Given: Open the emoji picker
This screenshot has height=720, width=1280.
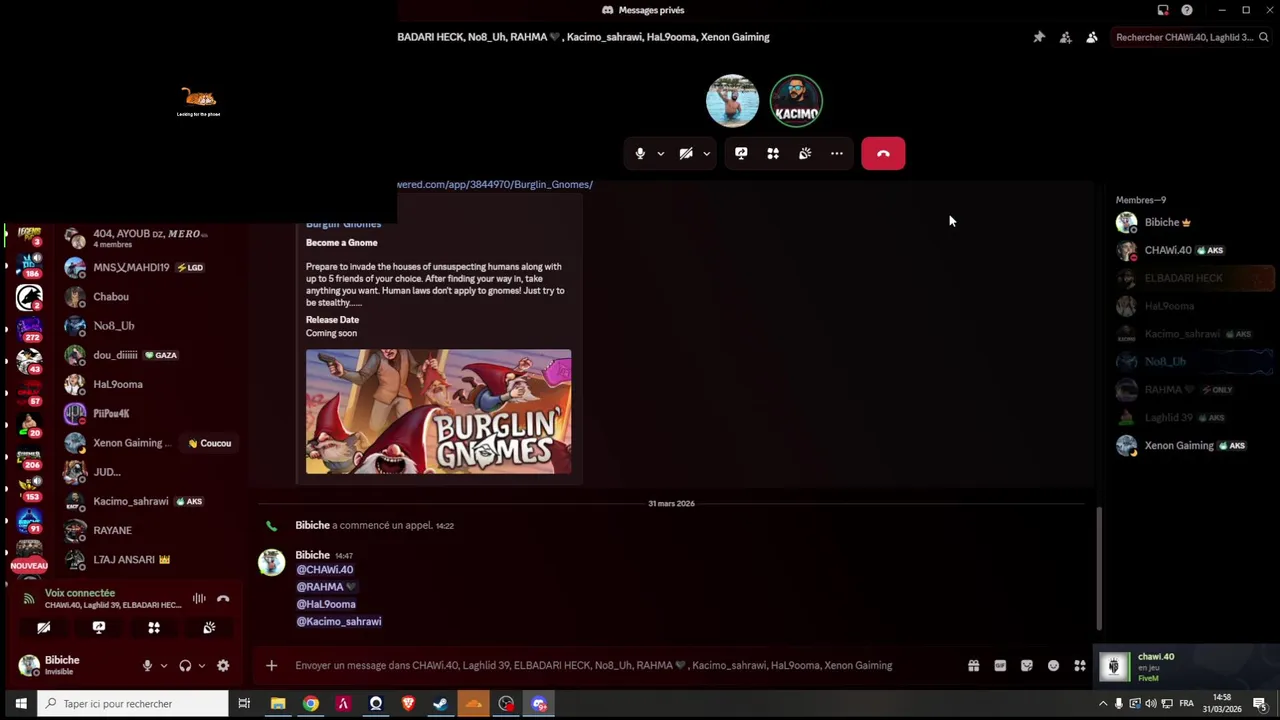Looking at the screenshot, I should click(1053, 666).
